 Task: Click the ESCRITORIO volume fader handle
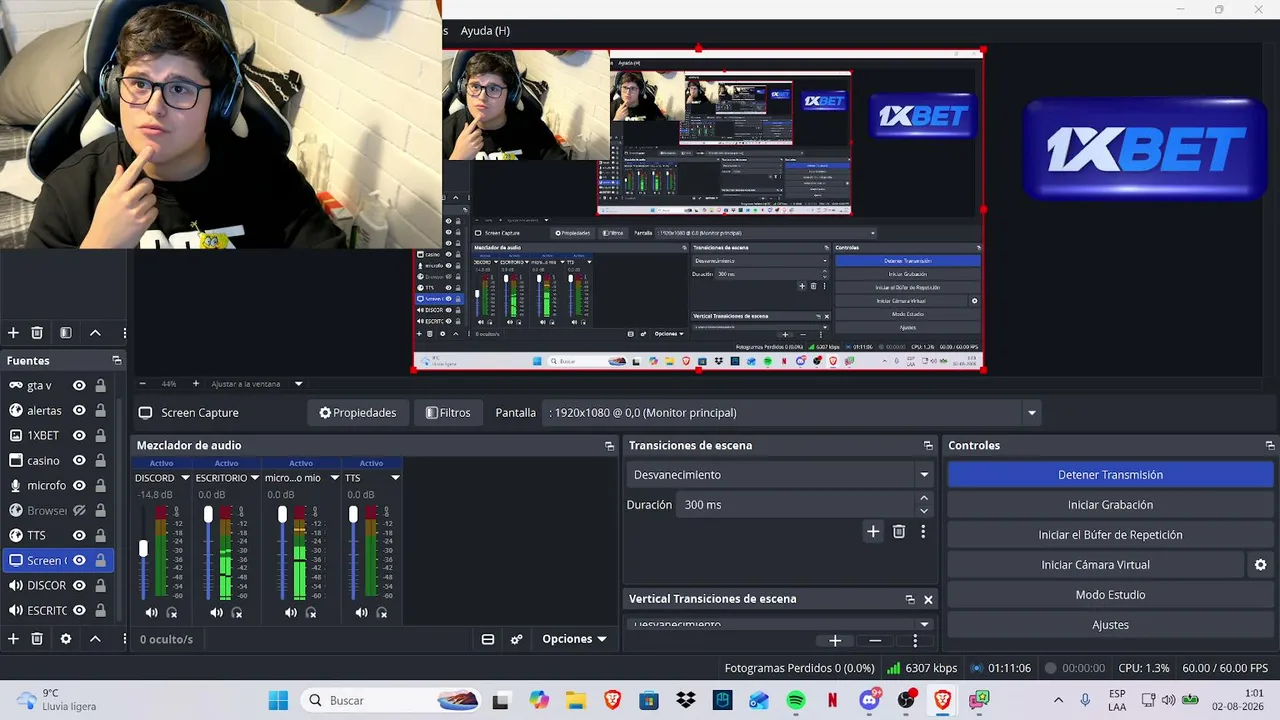coord(208,514)
